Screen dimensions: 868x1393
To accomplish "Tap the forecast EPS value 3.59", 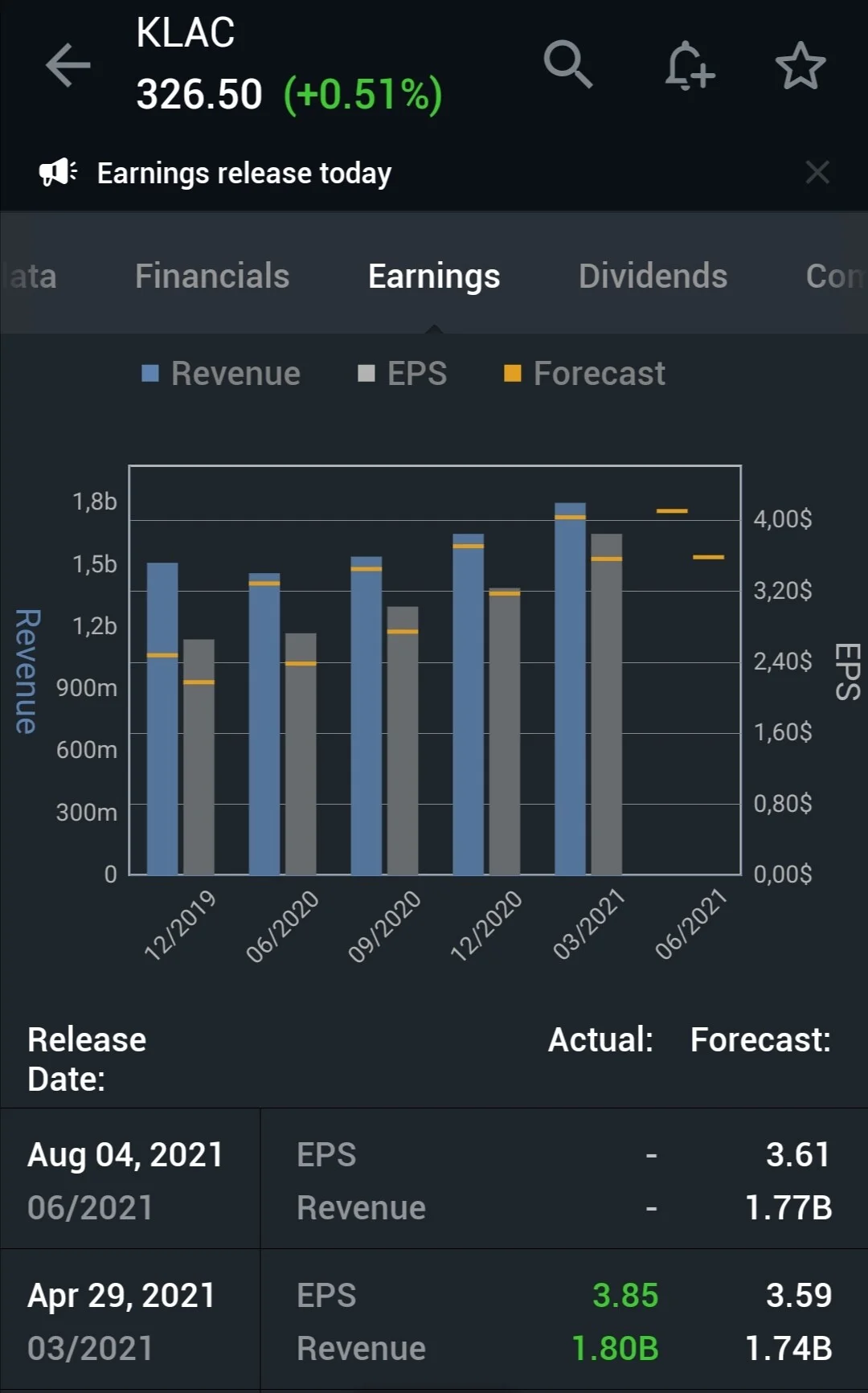I will (799, 1296).
